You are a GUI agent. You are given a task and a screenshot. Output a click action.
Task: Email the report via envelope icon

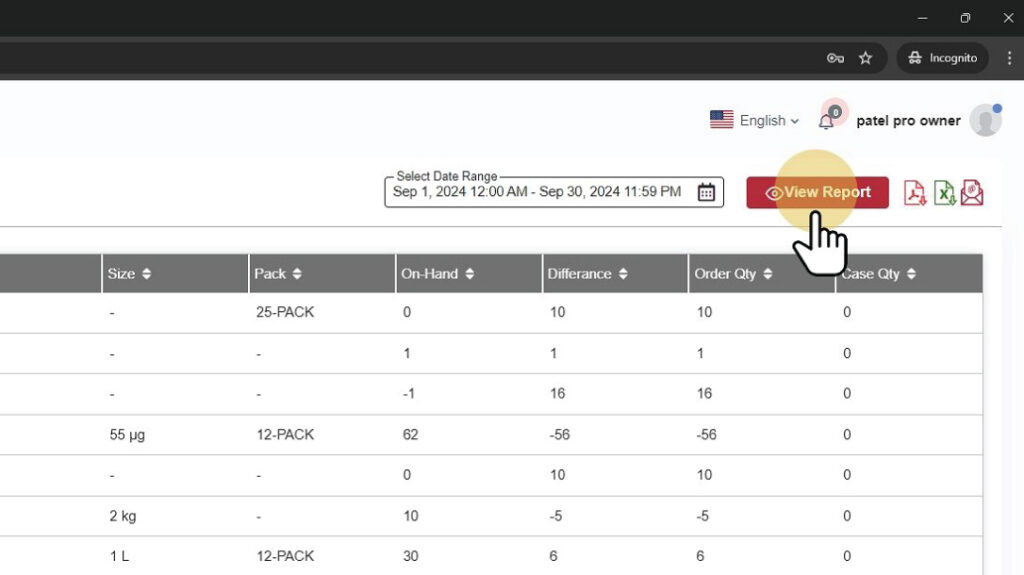tap(972, 193)
